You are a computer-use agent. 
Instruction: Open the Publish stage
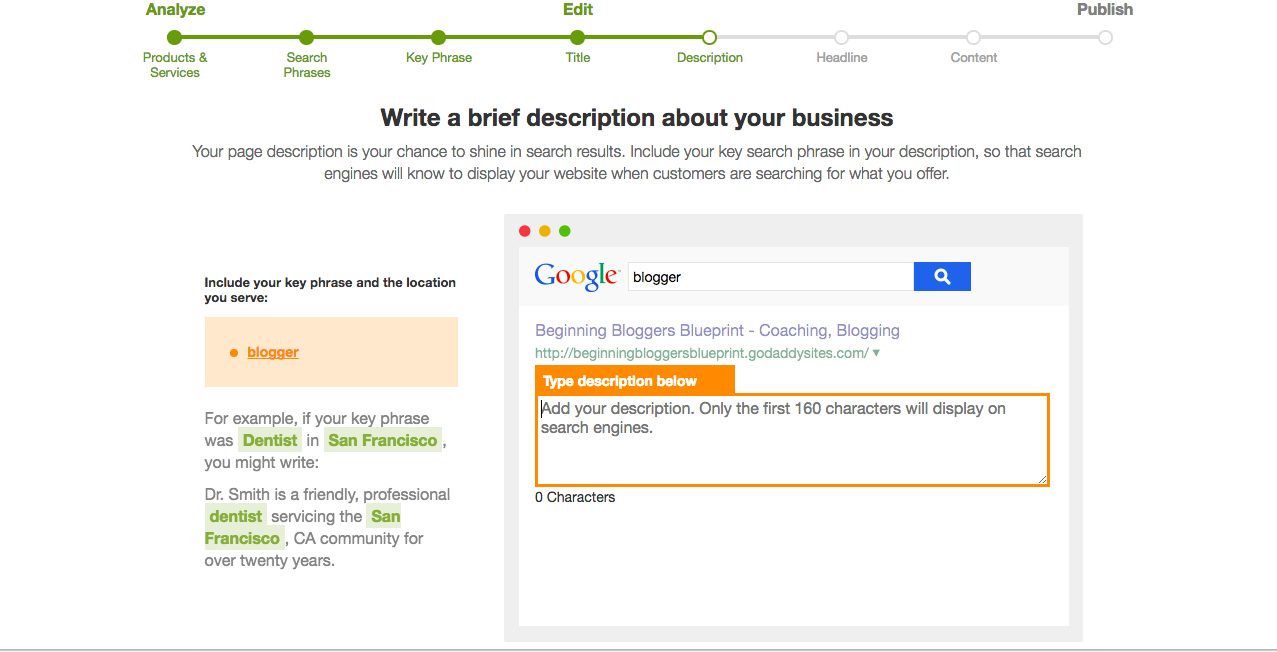point(1105,10)
